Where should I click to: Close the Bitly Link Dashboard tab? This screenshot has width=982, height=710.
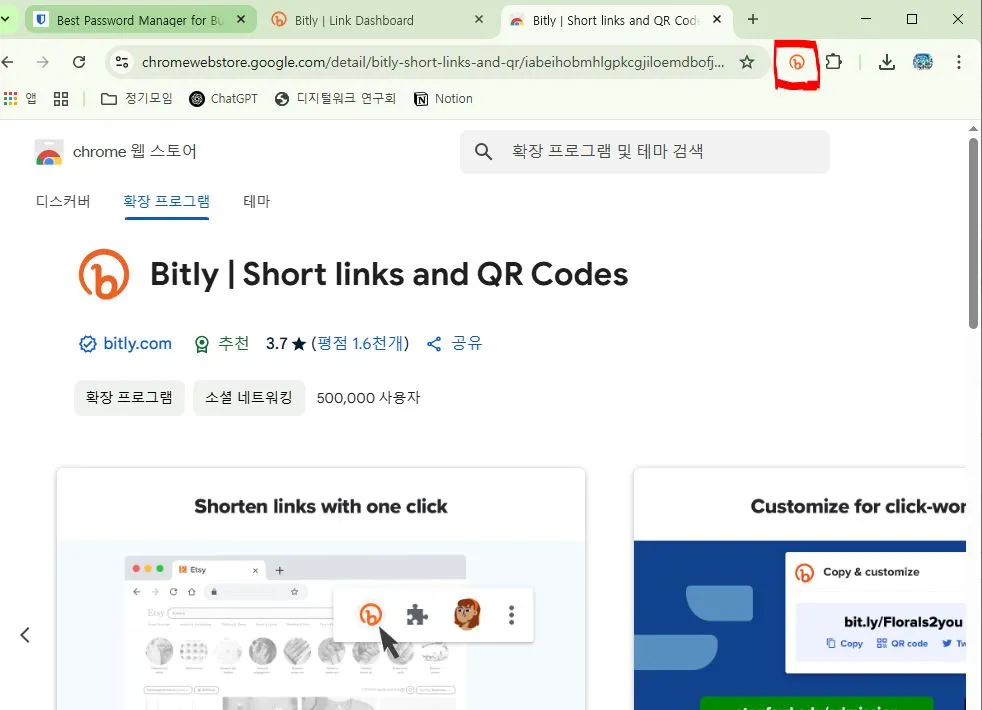[478, 19]
